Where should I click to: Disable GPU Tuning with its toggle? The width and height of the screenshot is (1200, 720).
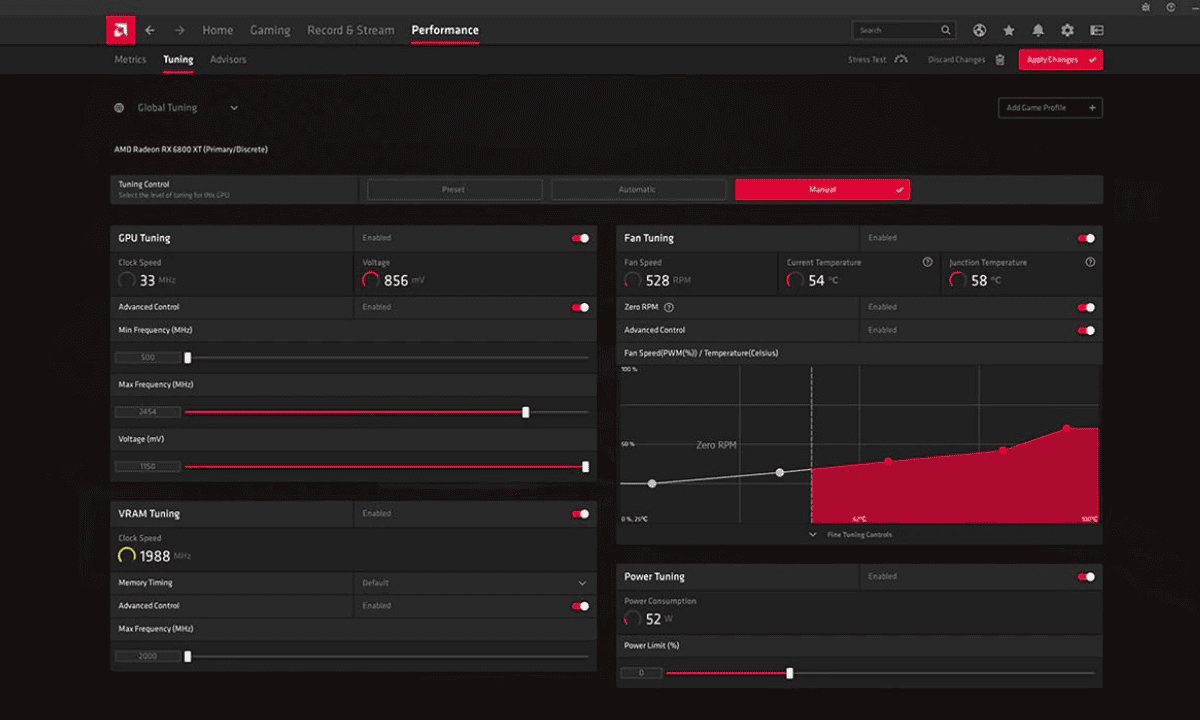580,238
